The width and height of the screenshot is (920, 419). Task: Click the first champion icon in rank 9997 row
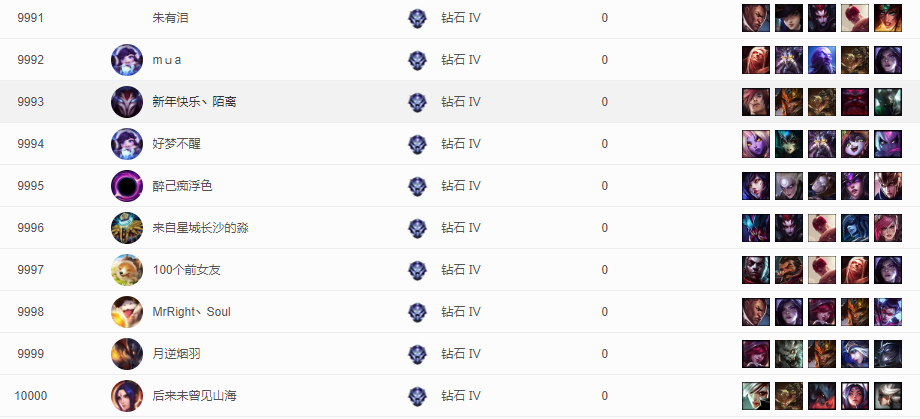point(756,270)
